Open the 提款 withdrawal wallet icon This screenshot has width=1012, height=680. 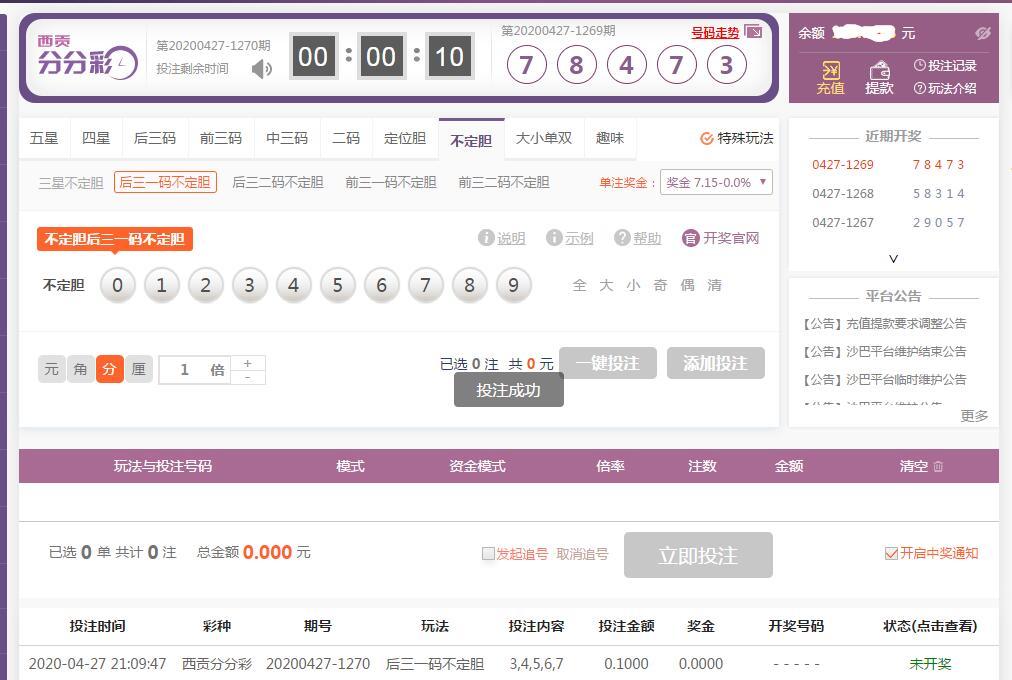[x=879, y=78]
